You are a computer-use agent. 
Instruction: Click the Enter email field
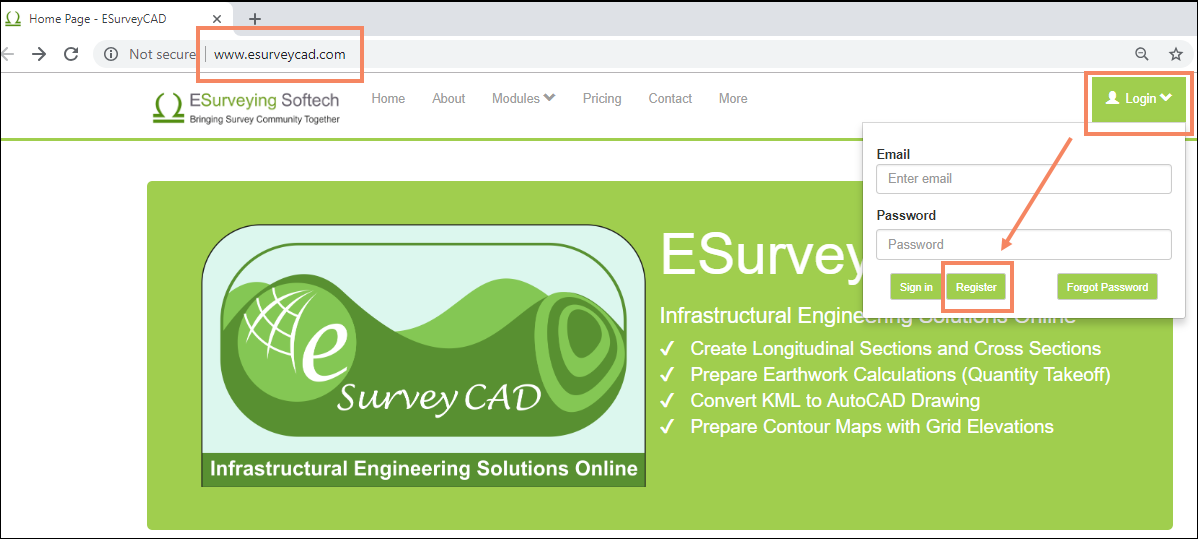(1024, 179)
